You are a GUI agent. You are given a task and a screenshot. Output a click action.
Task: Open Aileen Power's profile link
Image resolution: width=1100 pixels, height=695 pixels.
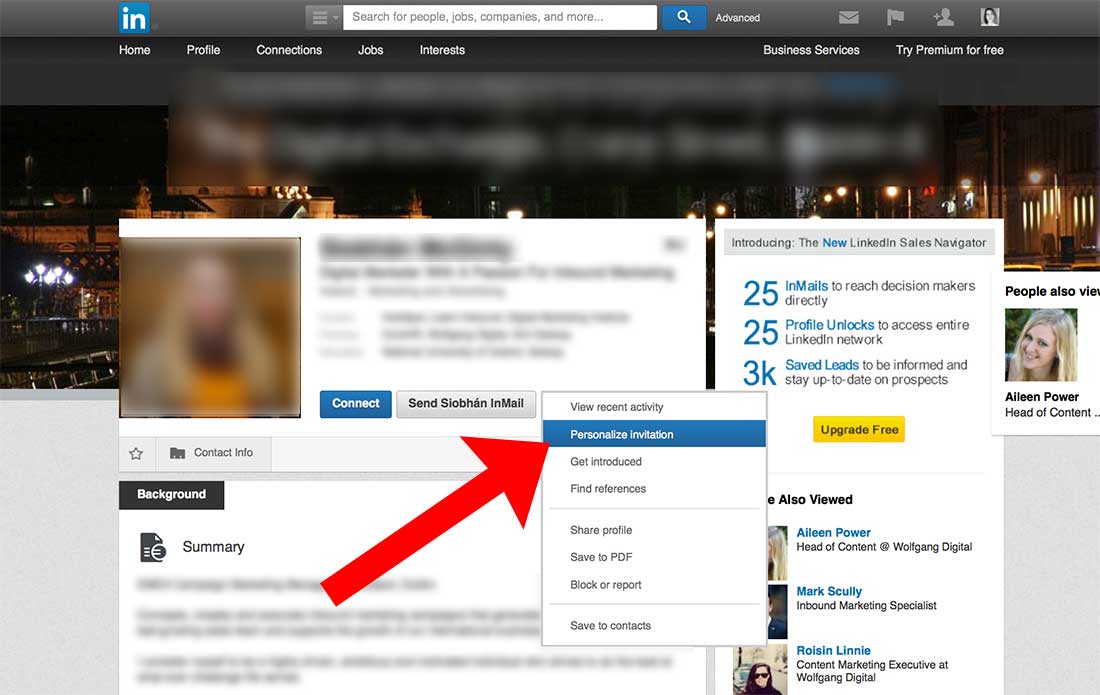(x=833, y=532)
